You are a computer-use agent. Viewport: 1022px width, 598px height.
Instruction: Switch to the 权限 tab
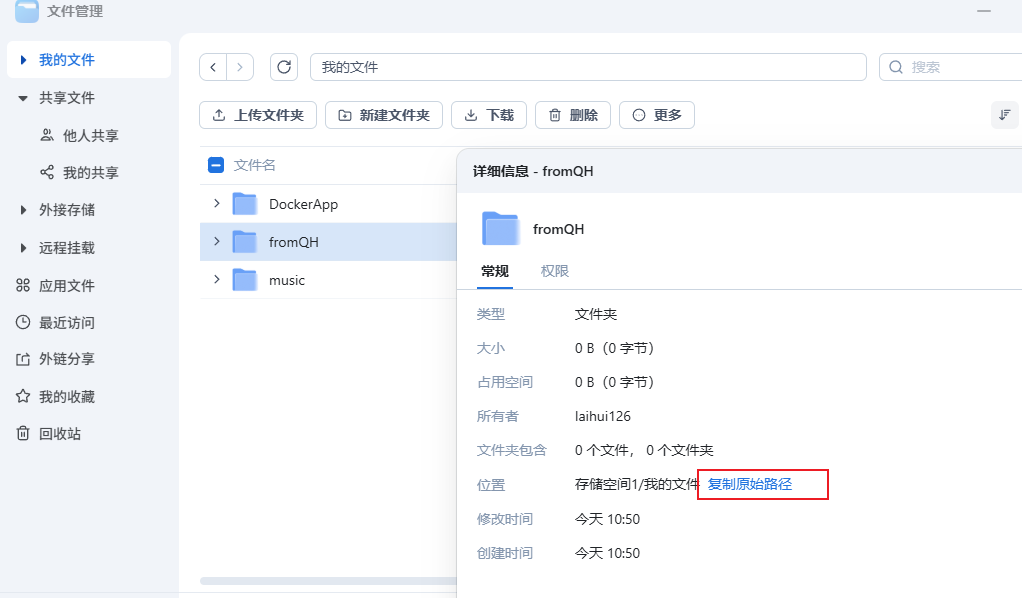click(555, 271)
